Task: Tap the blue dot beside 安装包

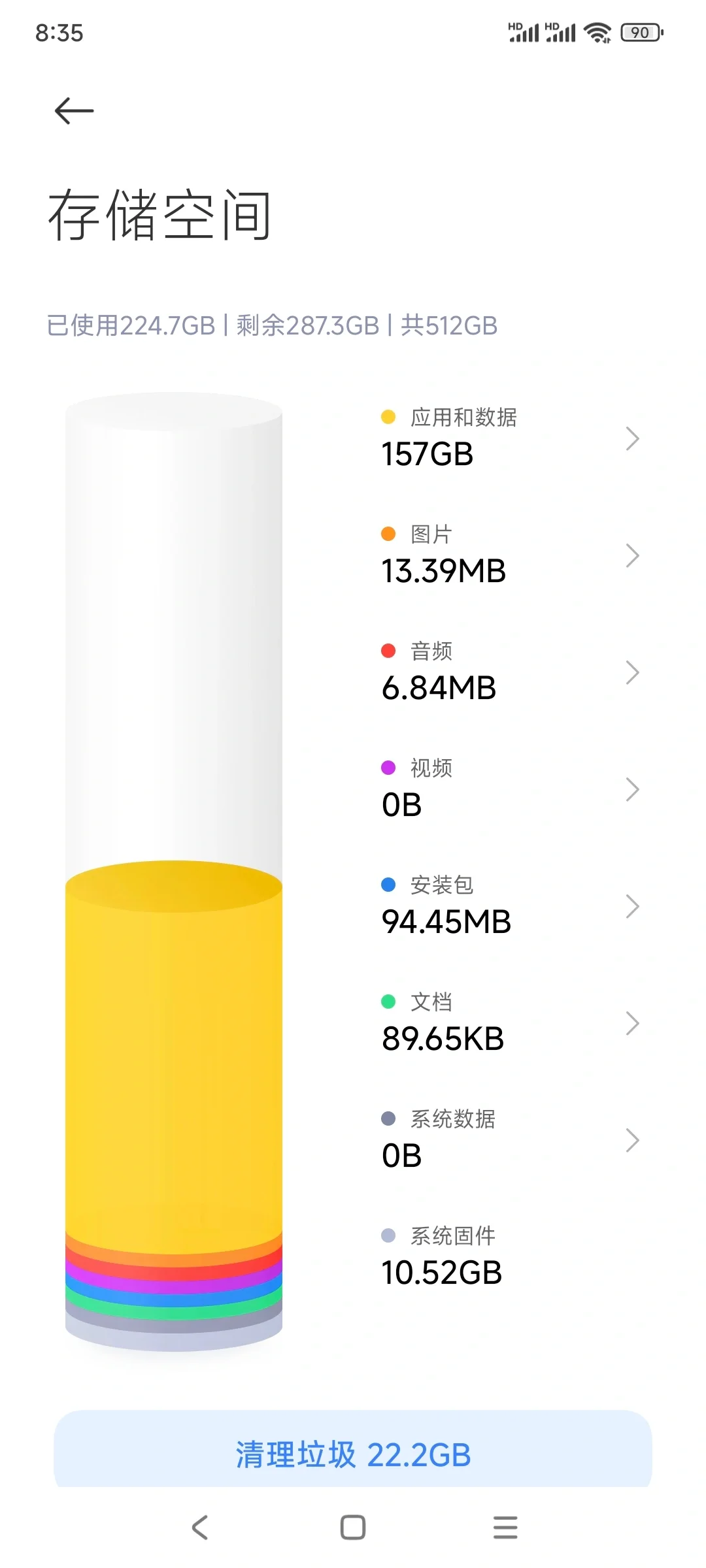Action: (x=388, y=885)
